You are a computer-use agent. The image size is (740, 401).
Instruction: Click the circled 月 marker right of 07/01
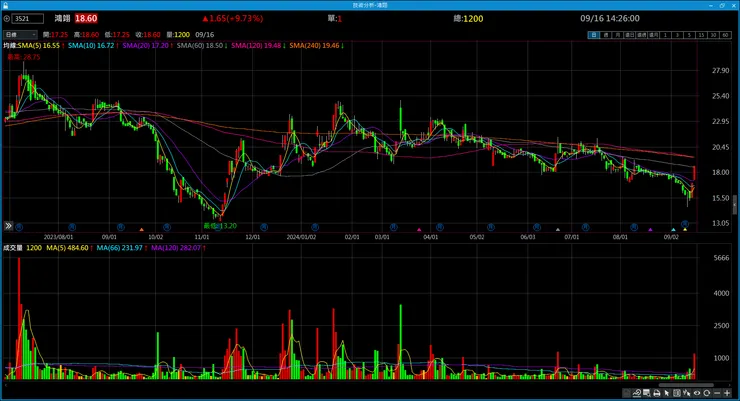click(586, 227)
